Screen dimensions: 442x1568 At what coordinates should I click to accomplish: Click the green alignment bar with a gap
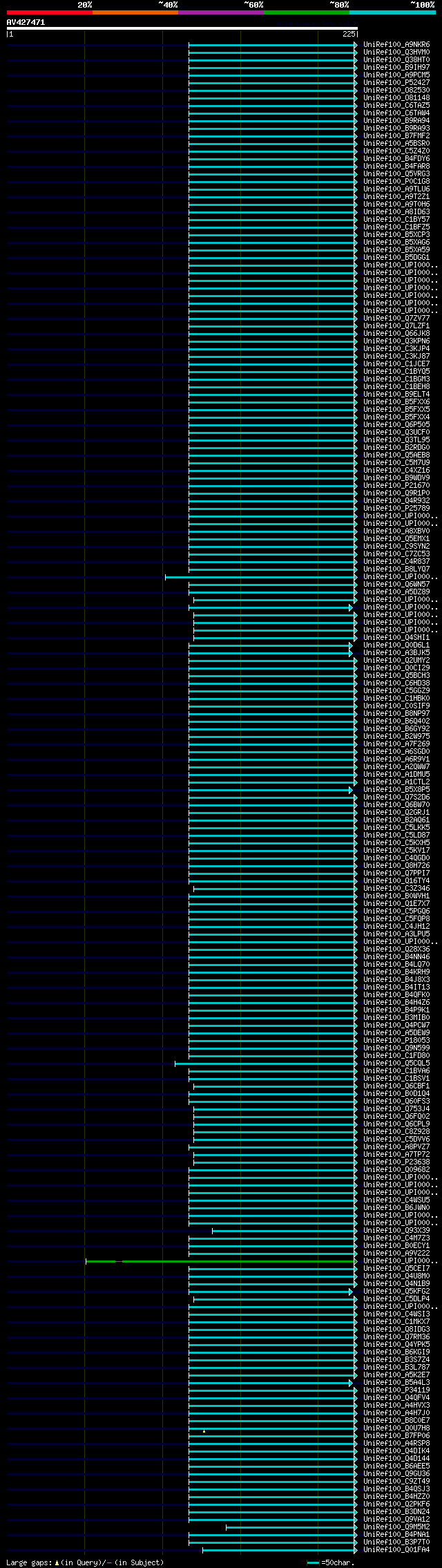click(221, 1261)
